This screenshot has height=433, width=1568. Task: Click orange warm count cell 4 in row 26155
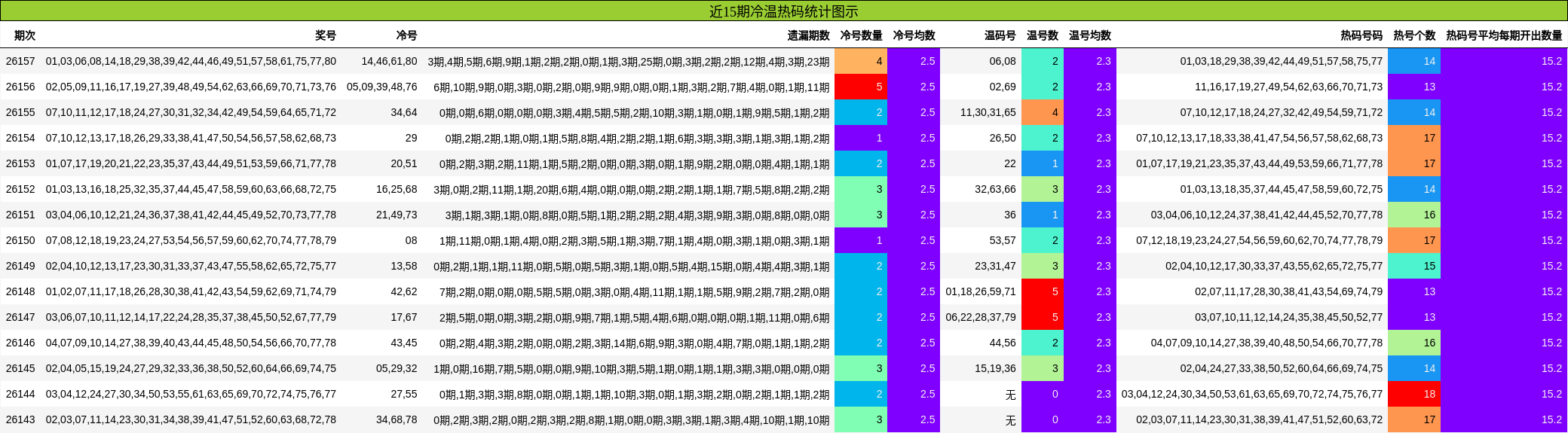pos(1042,112)
